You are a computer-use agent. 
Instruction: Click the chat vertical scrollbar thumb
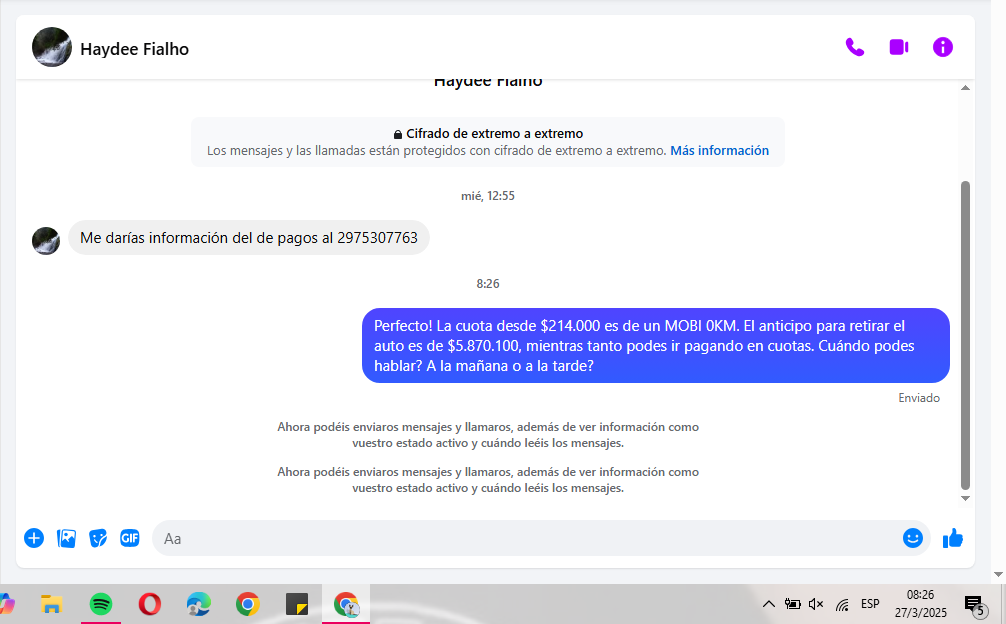pos(965,335)
